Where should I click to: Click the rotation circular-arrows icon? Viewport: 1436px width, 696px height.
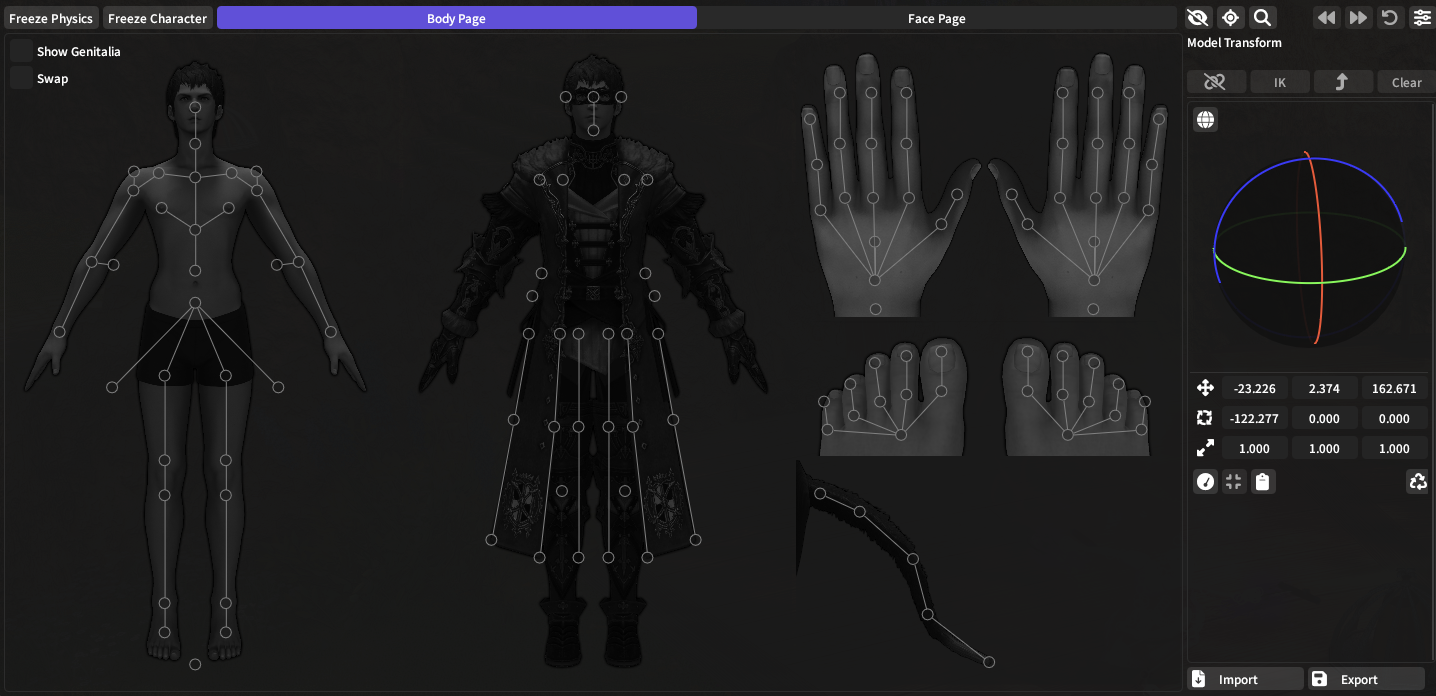1205,418
